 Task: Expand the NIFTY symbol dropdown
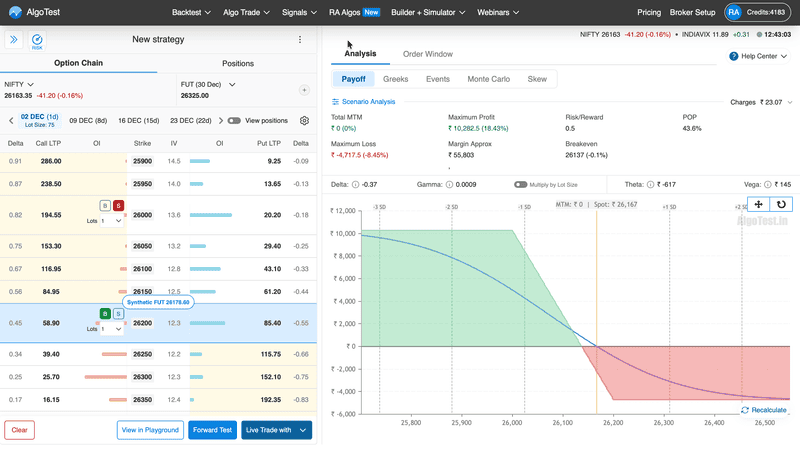click(x=30, y=84)
